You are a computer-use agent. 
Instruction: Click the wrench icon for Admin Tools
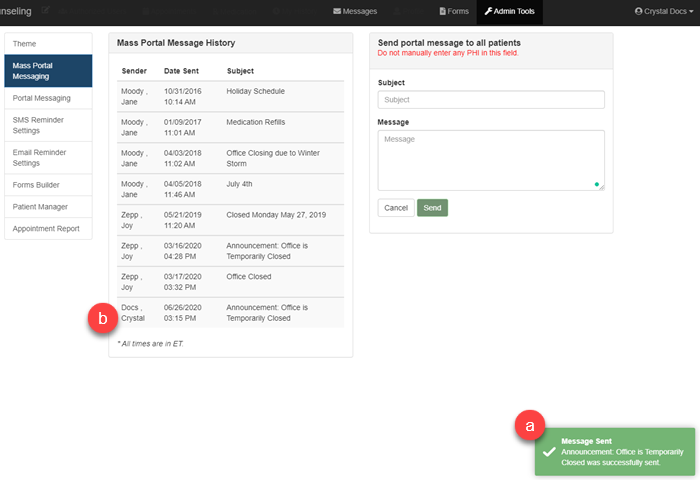(488, 11)
